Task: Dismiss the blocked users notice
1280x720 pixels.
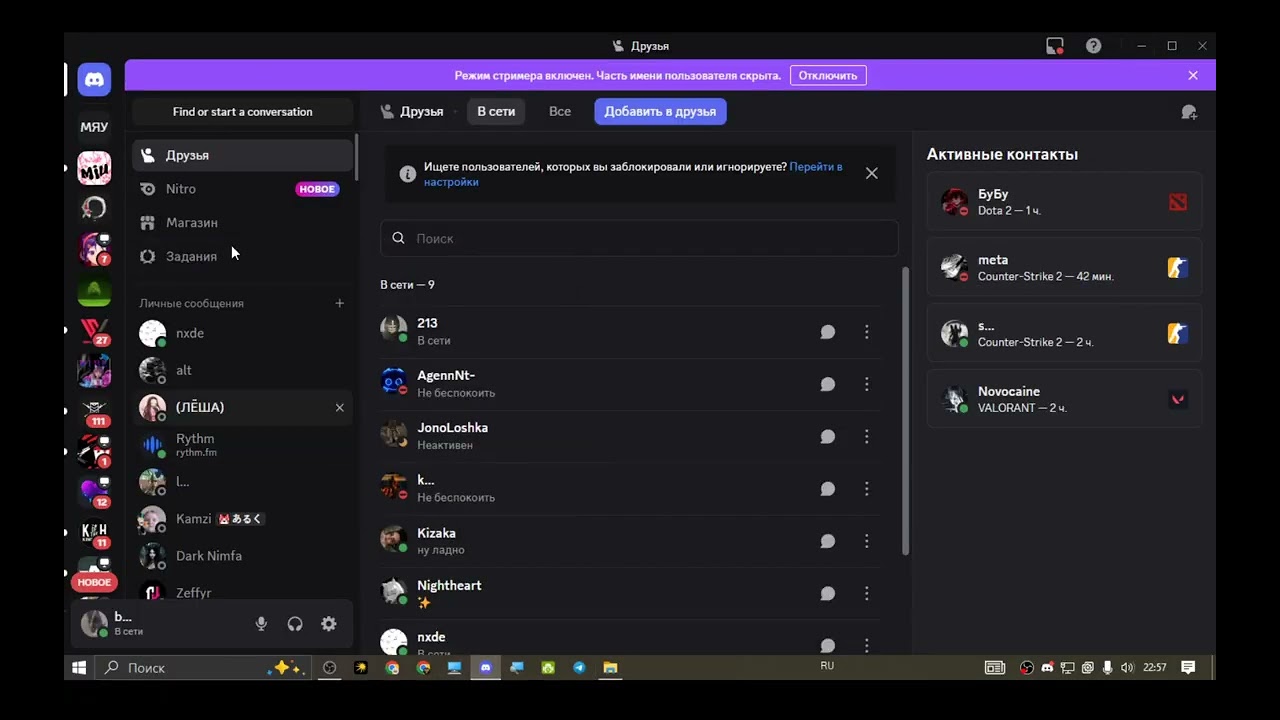Action: [872, 173]
